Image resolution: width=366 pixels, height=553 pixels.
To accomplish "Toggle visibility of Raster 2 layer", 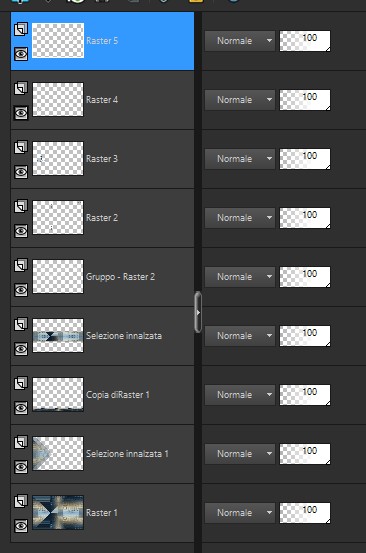I will [x=21, y=231].
